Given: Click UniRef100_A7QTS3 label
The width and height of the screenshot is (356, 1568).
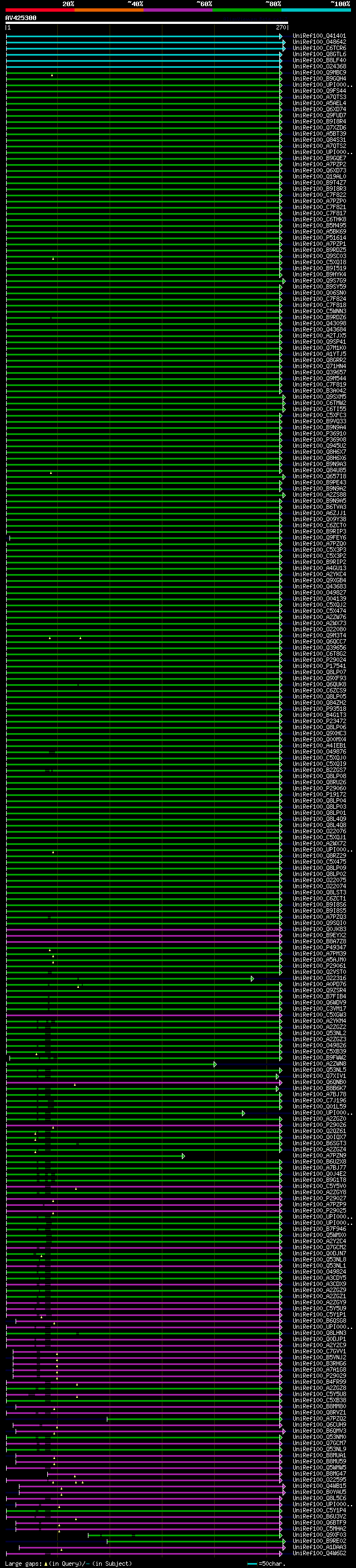Looking at the screenshot, I should (x=319, y=97).
